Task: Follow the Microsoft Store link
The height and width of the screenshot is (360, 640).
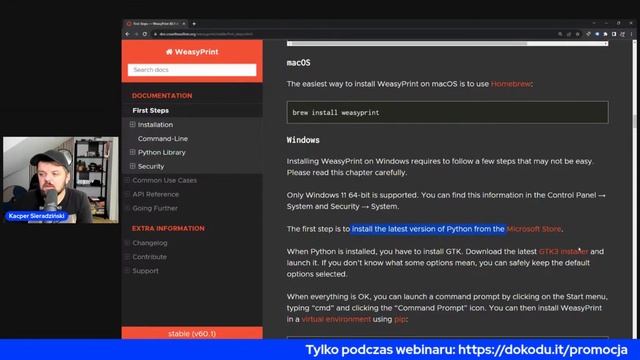Action: pos(534,229)
